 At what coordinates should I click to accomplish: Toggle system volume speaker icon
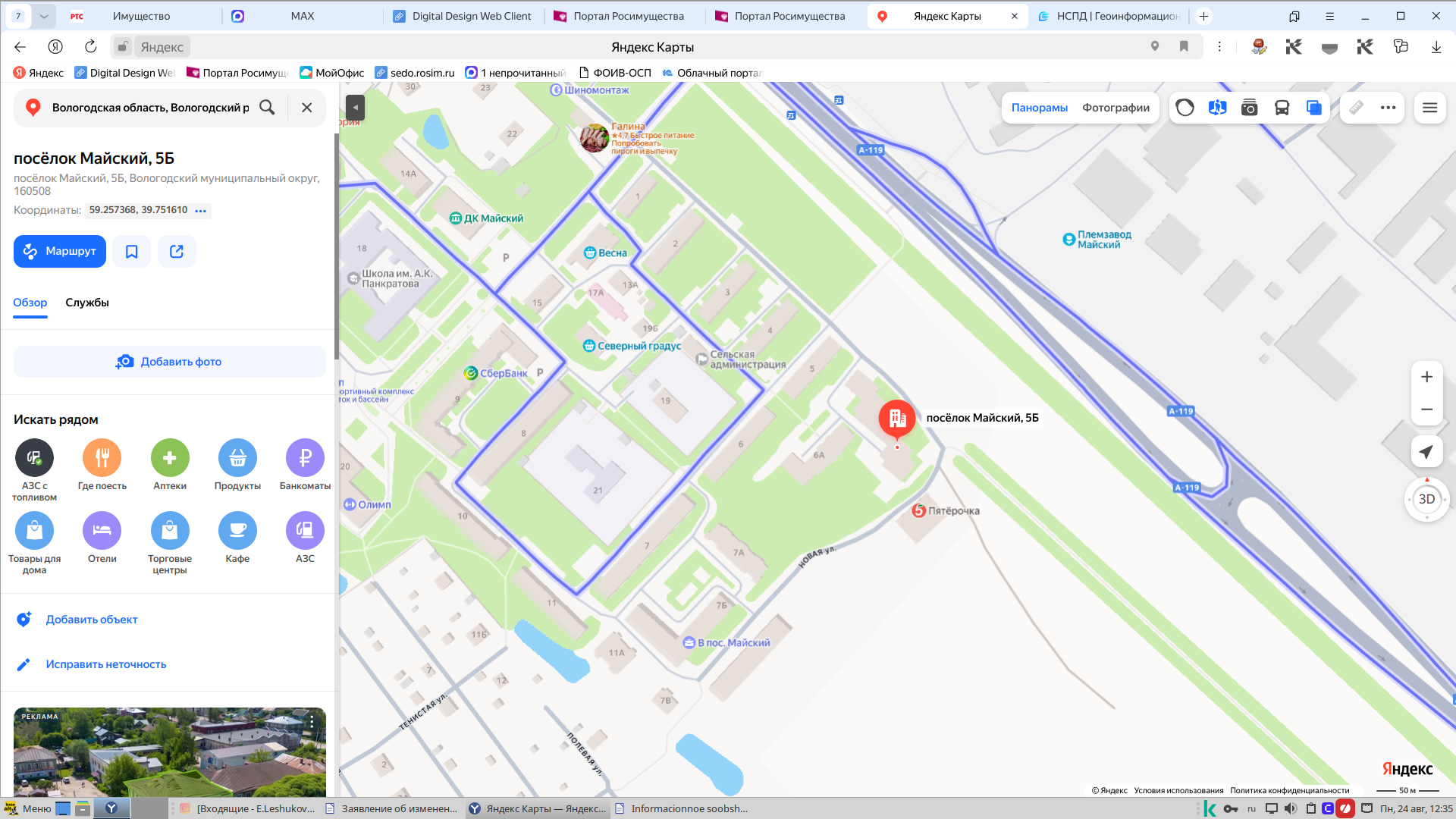click(x=1291, y=808)
